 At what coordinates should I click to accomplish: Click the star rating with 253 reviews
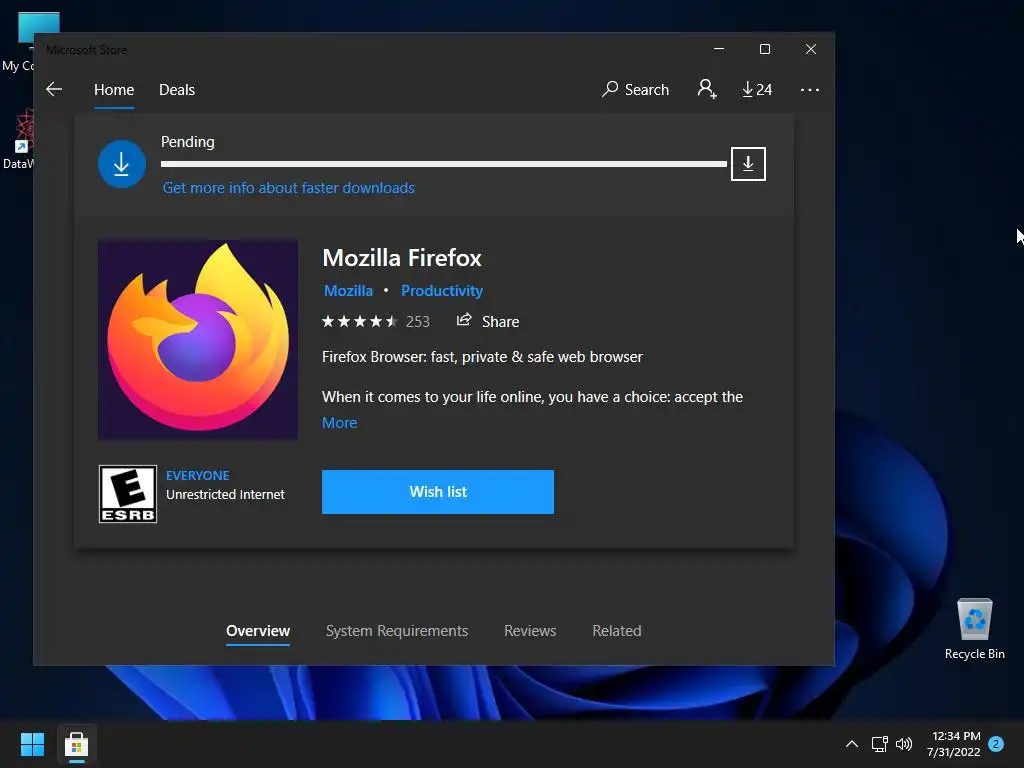click(376, 321)
